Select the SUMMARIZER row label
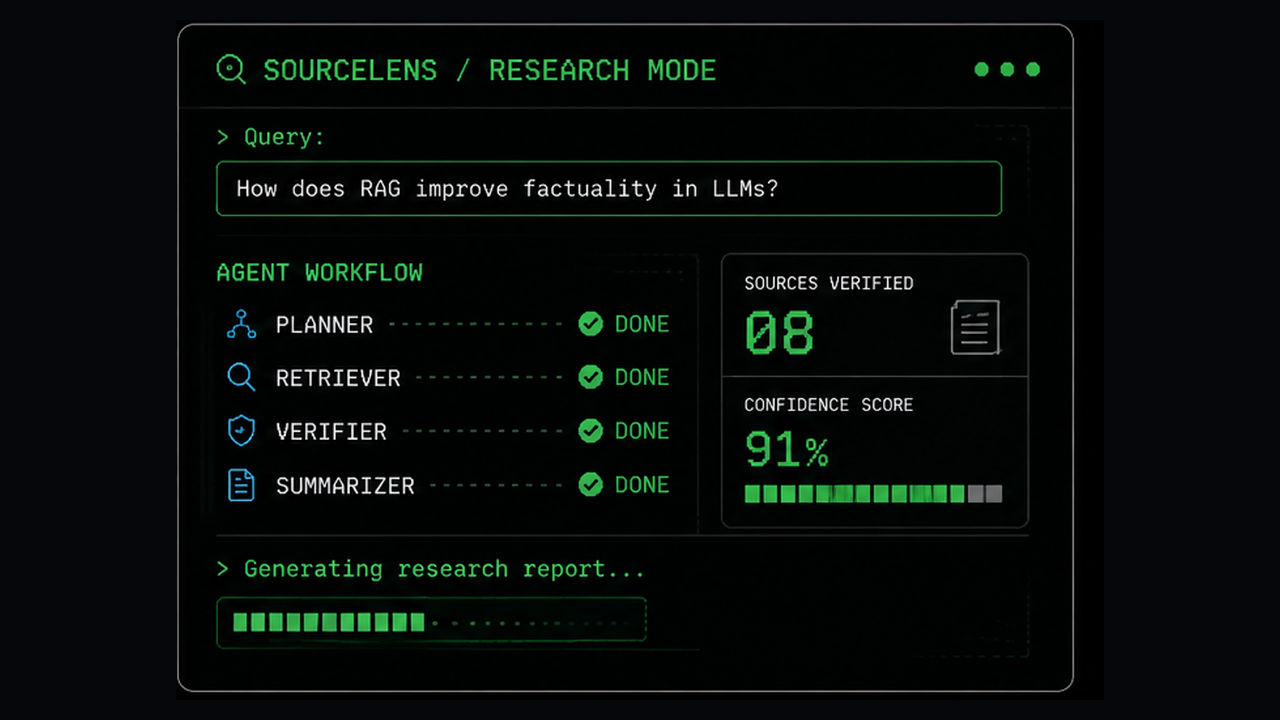The image size is (1280, 720). [x=345, y=486]
